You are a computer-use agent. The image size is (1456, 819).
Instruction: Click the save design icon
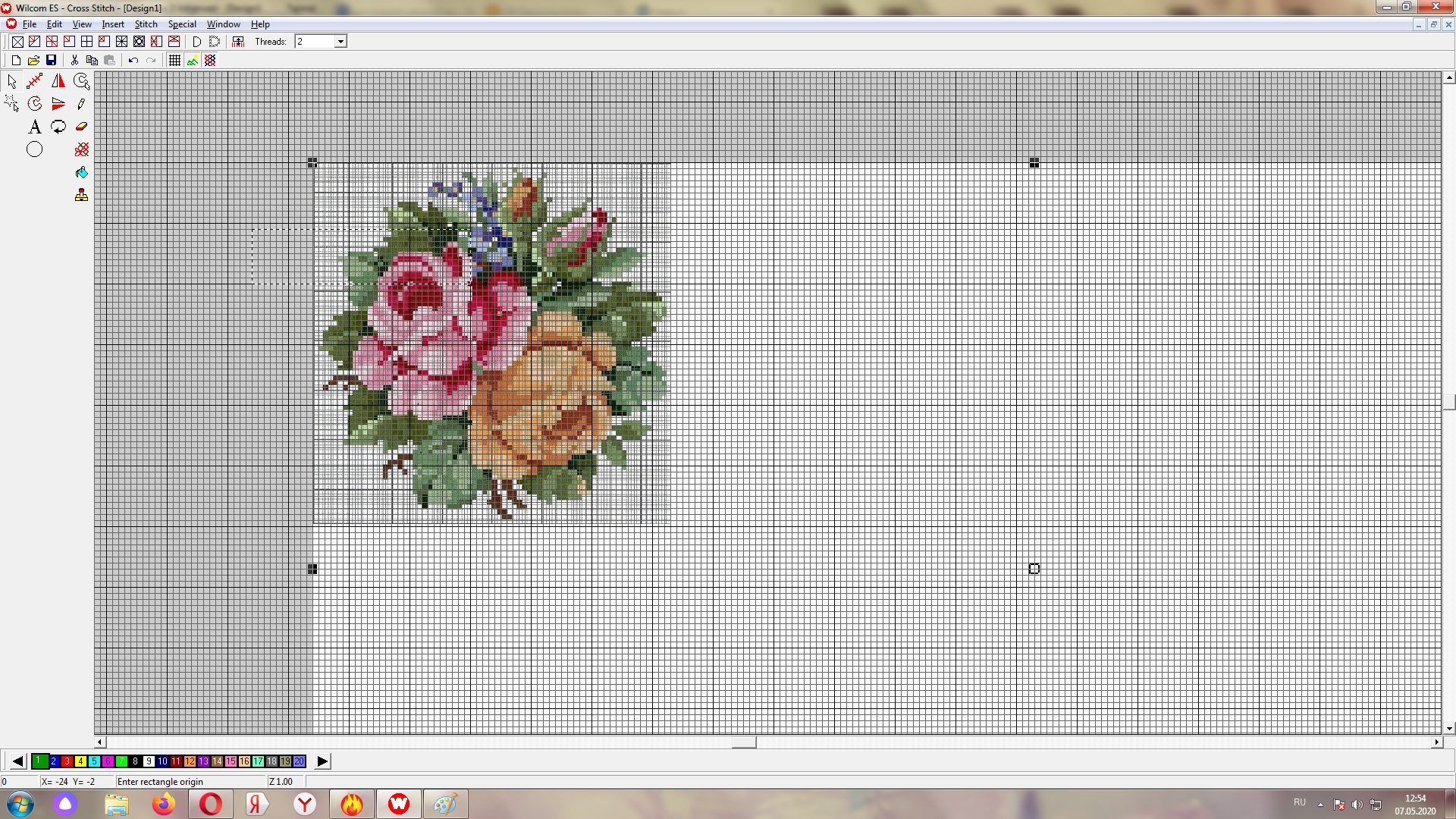(x=51, y=61)
